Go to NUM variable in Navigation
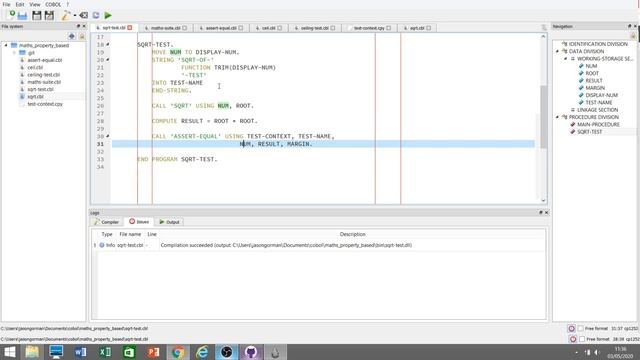 coord(591,66)
